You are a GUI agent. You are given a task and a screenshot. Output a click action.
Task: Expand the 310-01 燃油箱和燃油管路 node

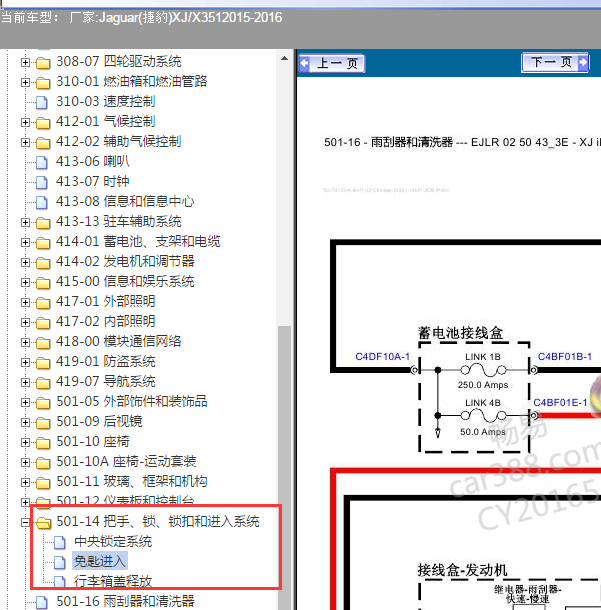[25, 82]
